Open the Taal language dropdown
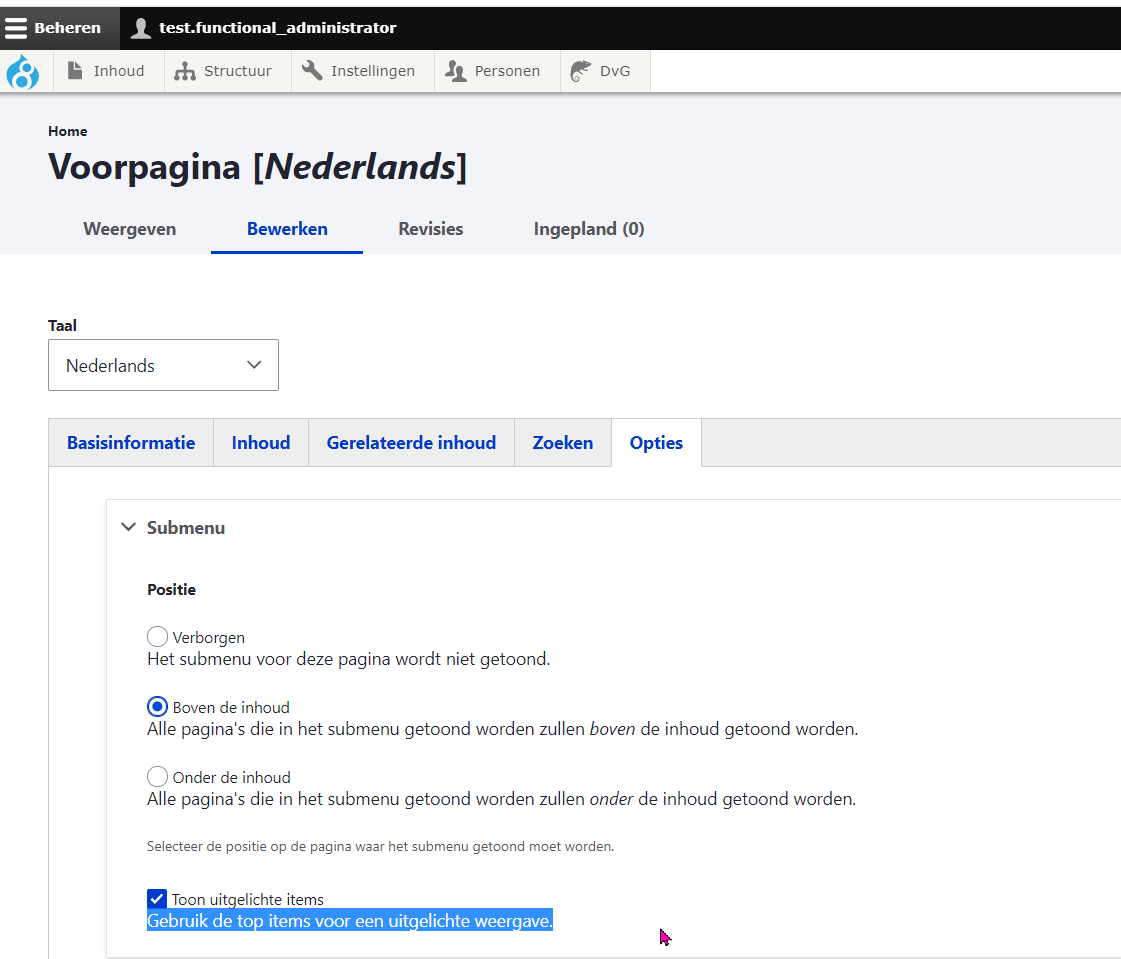1121x959 pixels. click(163, 365)
